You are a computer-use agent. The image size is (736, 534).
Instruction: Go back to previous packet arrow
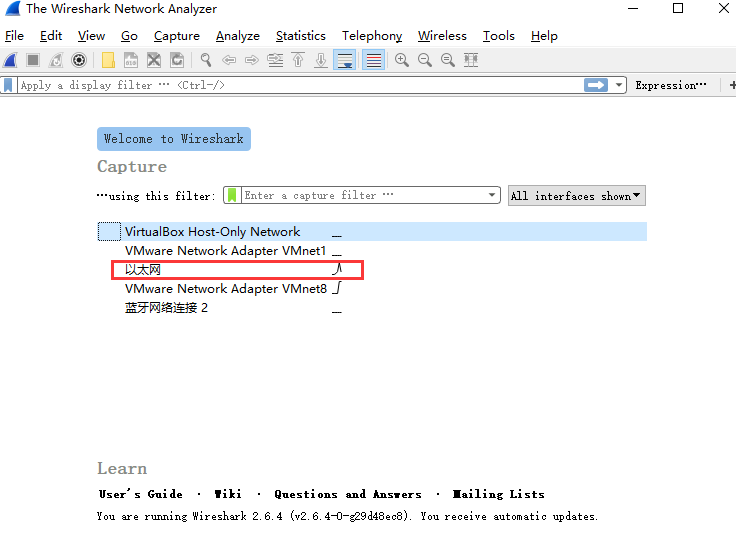(x=229, y=60)
